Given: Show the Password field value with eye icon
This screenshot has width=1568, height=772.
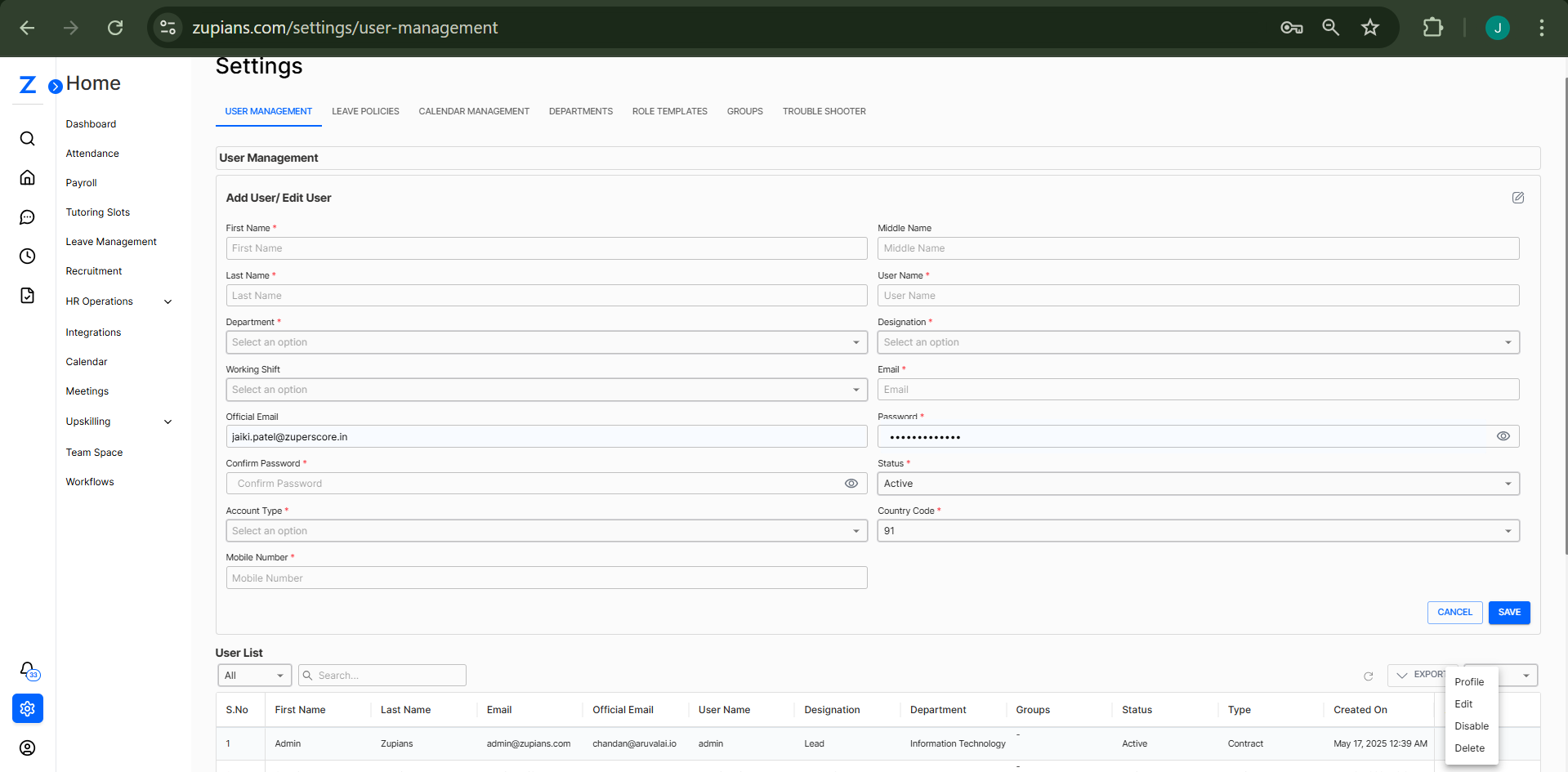Looking at the screenshot, I should [1503, 435].
